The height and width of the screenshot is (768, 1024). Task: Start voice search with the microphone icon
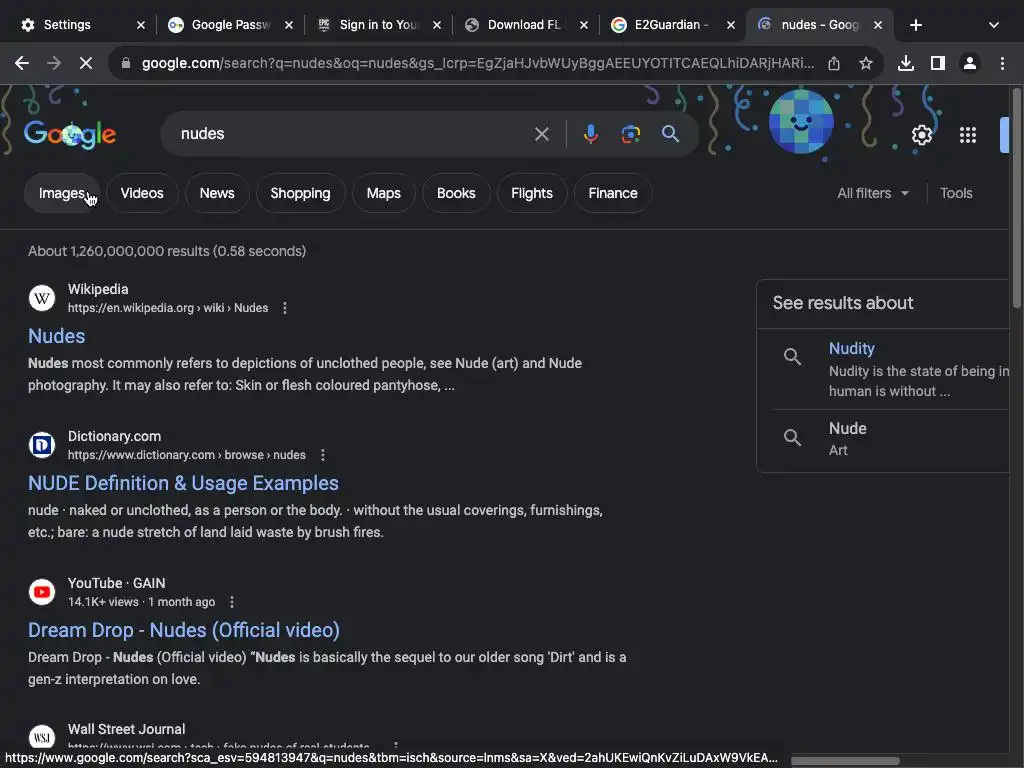point(590,134)
